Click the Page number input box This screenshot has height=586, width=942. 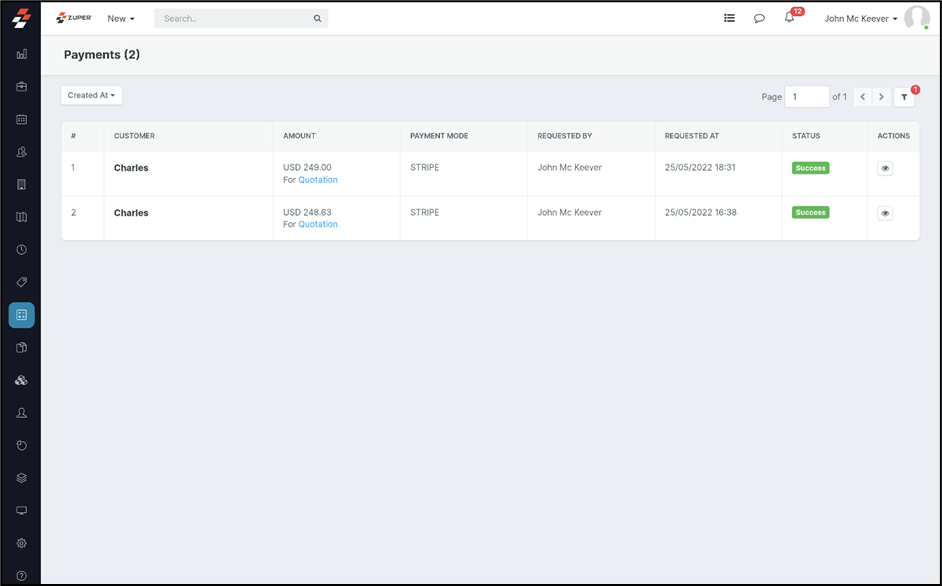point(806,97)
